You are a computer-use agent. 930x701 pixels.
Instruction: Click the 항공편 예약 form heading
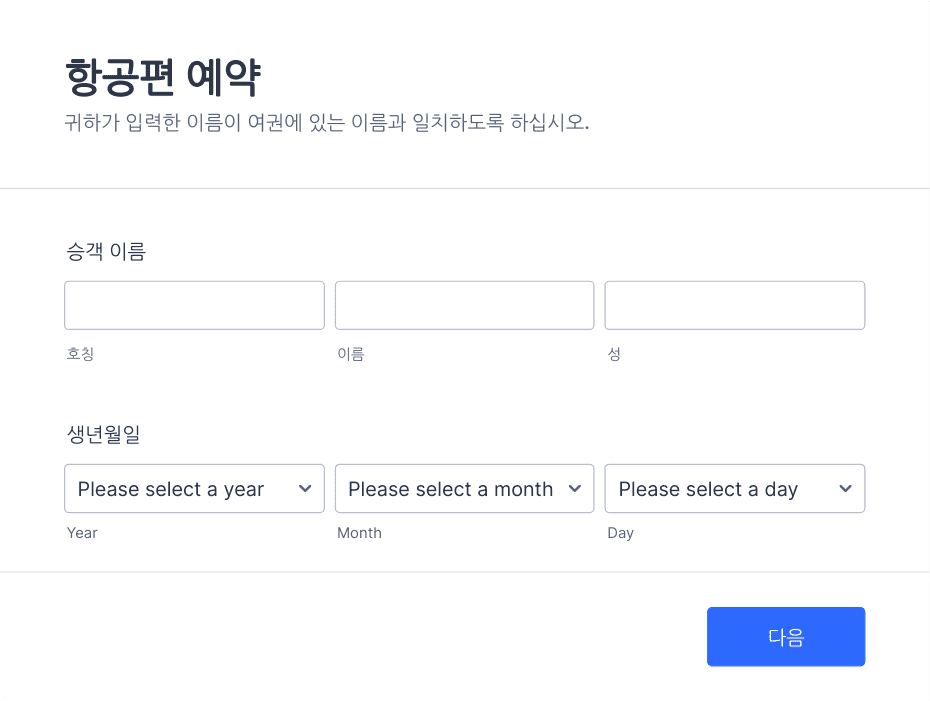tap(163, 77)
